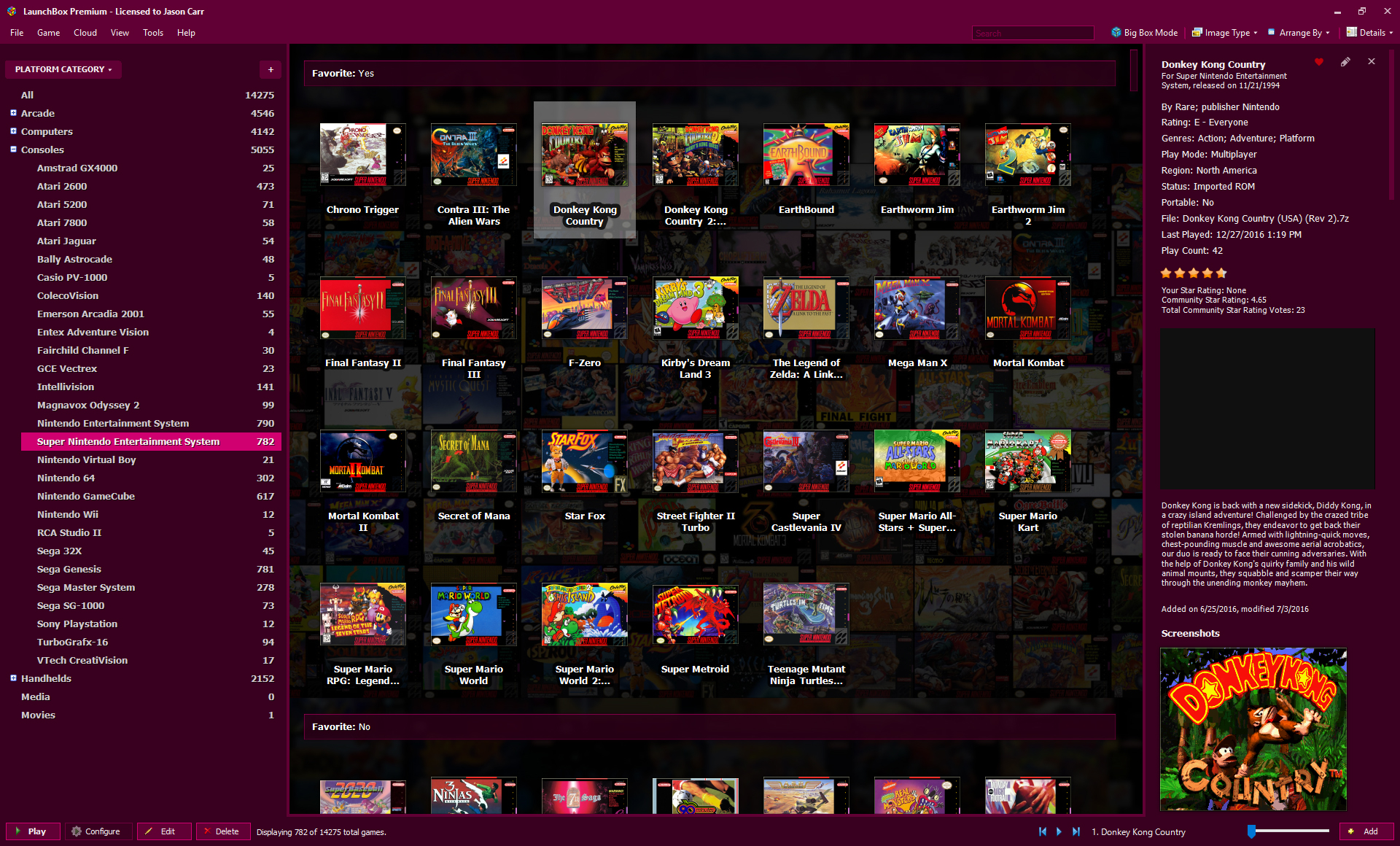Collapse the Consoles tree node
The height and width of the screenshot is (846, 1400).
click(x=13, y=150)
